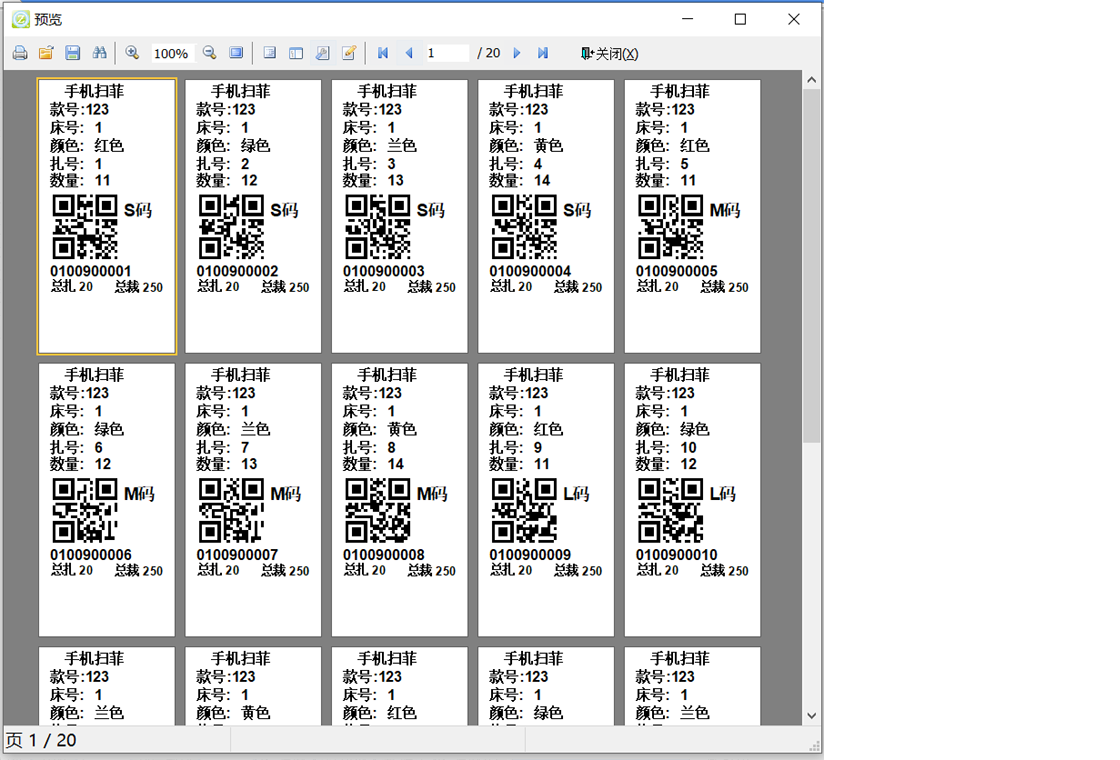Jump to the last page
This screenshot has height=760, width=1120.
[x=543, y=53]
